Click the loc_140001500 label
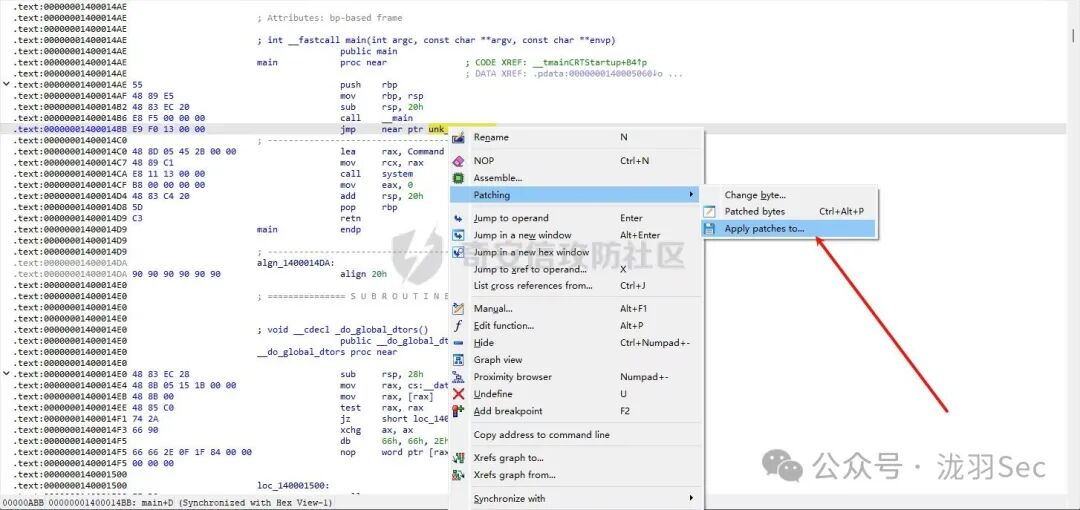Image resolution: width=1080 pixels, height=510 pixels. (293, 486)
